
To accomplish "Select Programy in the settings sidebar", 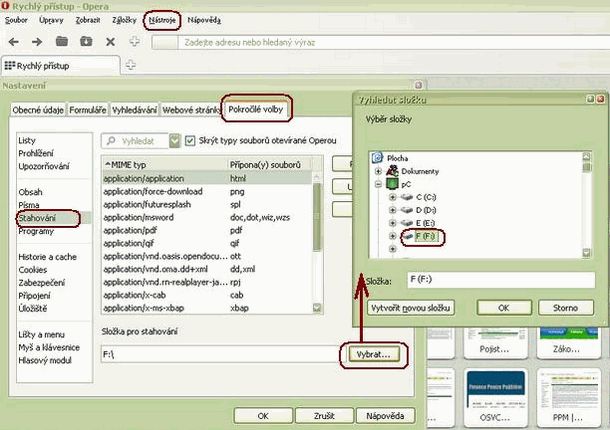I will pyautogui.click(x=36, y=231).
